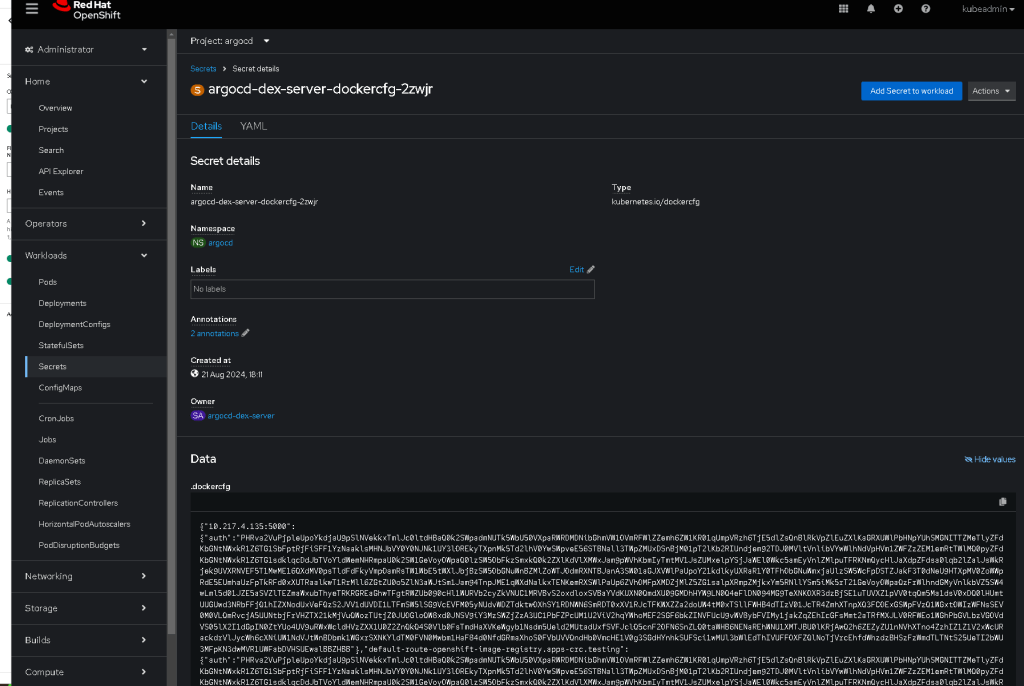Screen dimensions: 1024x686
Task: Click the Edit labels link
Action: point(576,269)
